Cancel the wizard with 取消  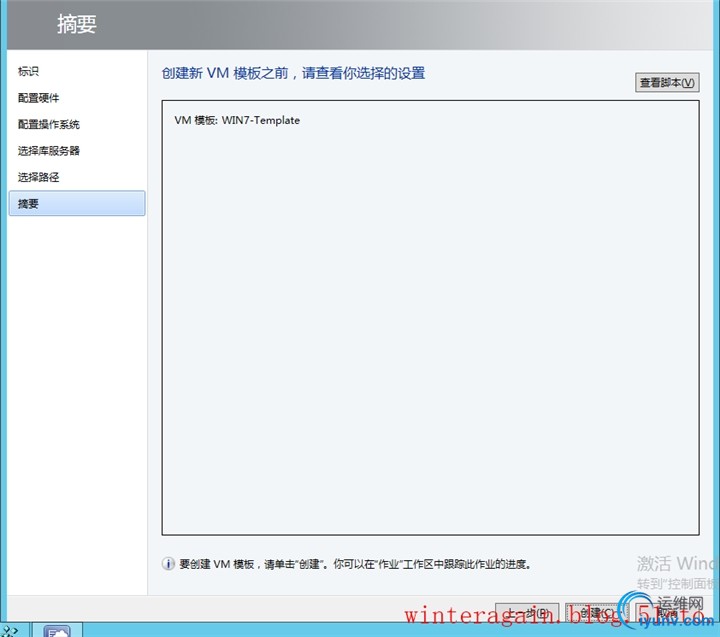pyautogui.click(x=669, y=613)
